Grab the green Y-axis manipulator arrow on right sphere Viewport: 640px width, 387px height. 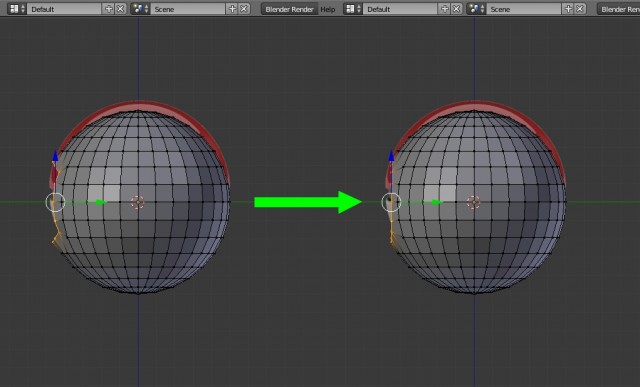point(437,202)
